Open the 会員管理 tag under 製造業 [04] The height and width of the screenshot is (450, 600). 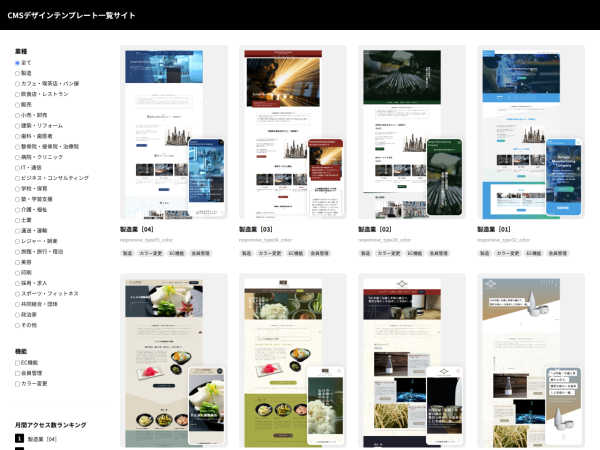tap(201, 253)
